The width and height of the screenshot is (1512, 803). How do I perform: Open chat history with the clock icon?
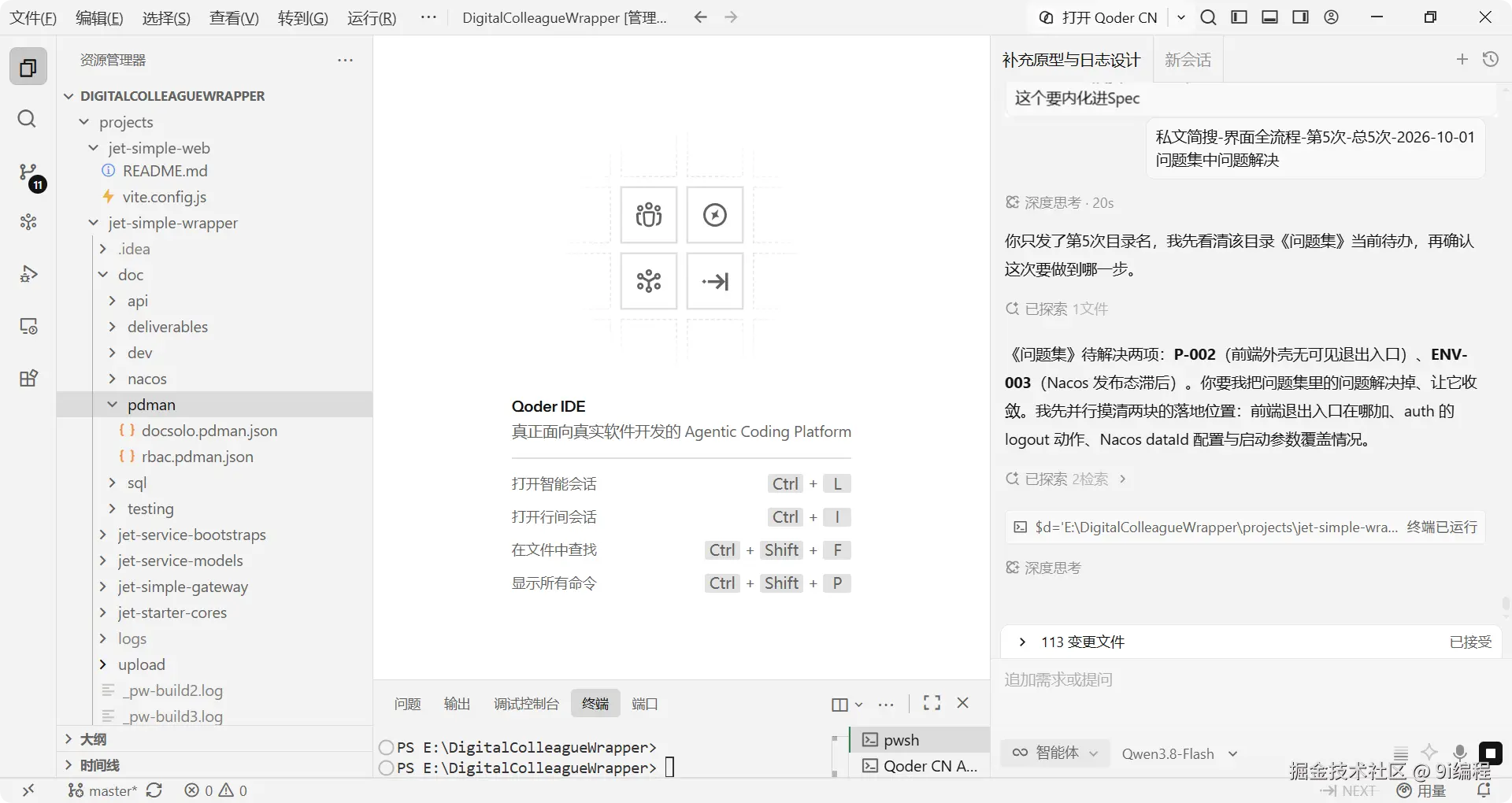point(1491,59)
